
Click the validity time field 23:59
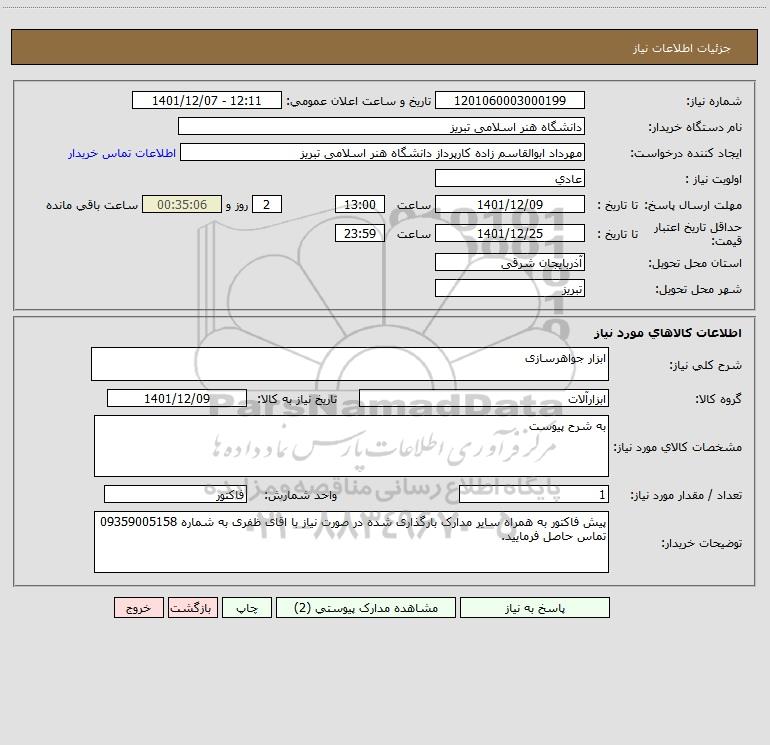tap(359, 233)
